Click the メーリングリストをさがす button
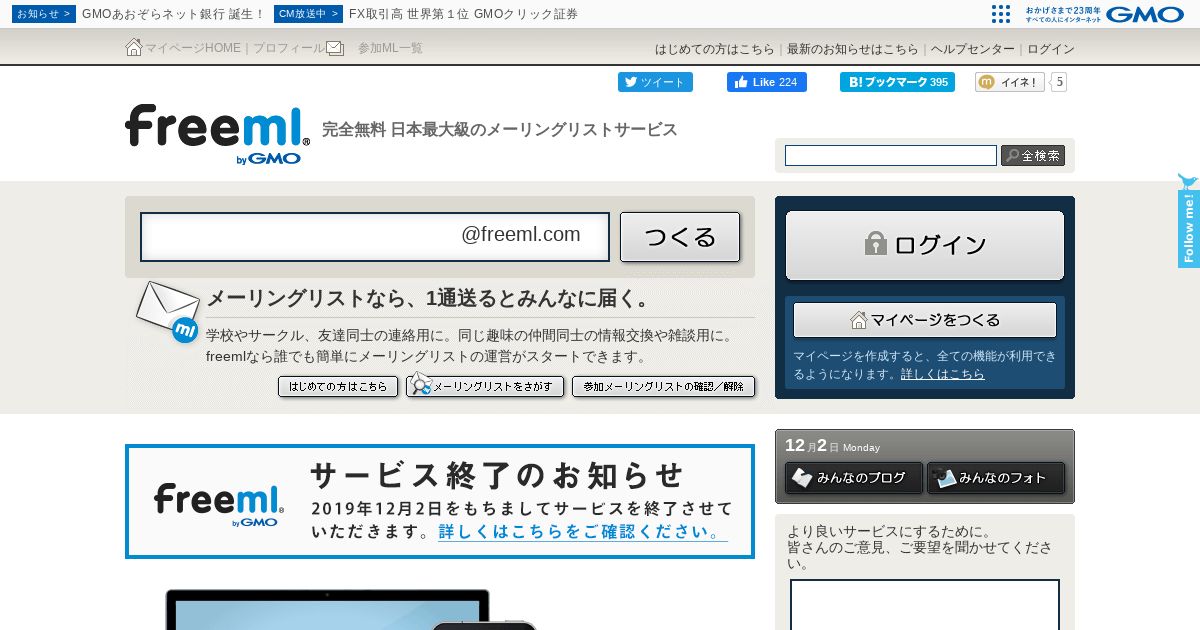The width and height of the screenshot is (1200, 630). tap(485, 385)
